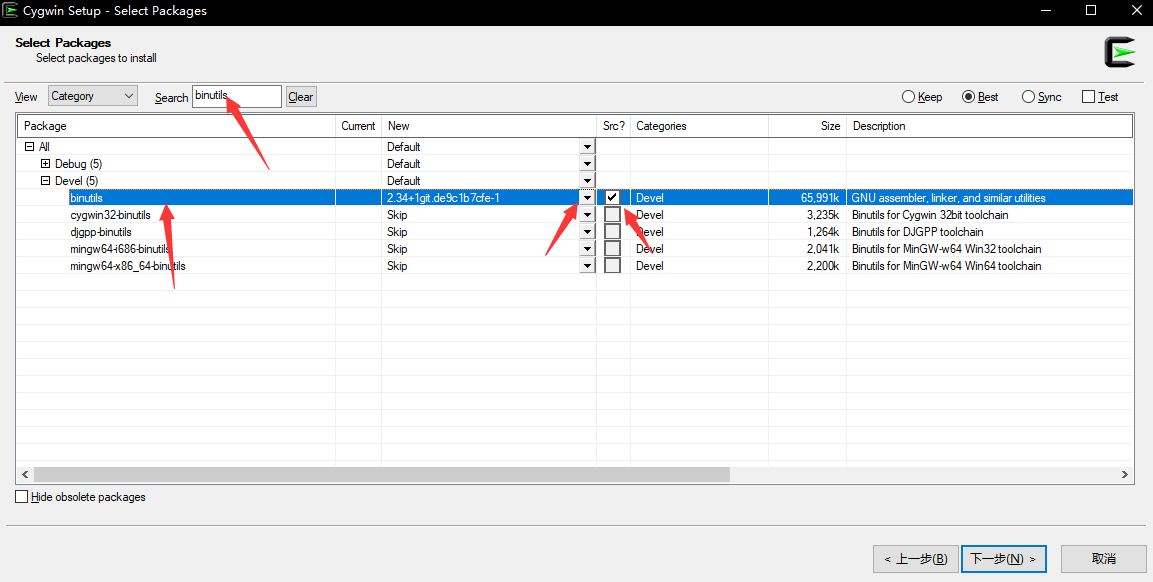The width and height of the screenshot is (1153, 582).
Task: Click the Package column header
Action: point(176,126)
